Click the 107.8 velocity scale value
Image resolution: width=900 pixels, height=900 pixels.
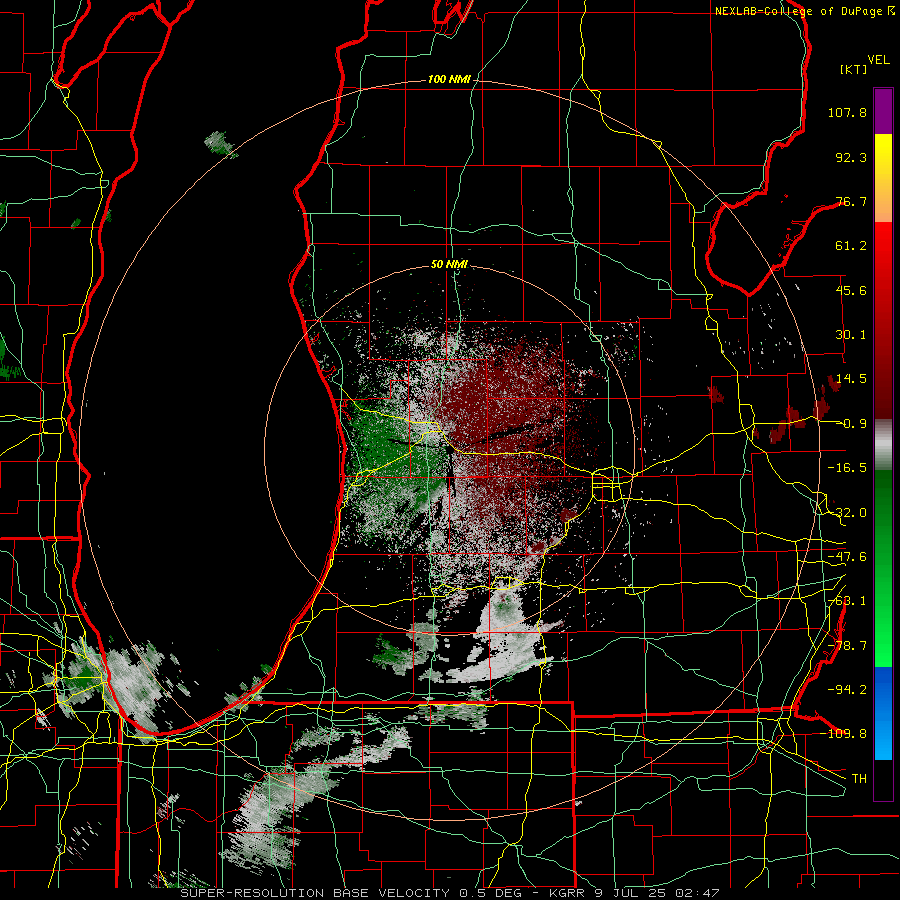click(847, 112)
